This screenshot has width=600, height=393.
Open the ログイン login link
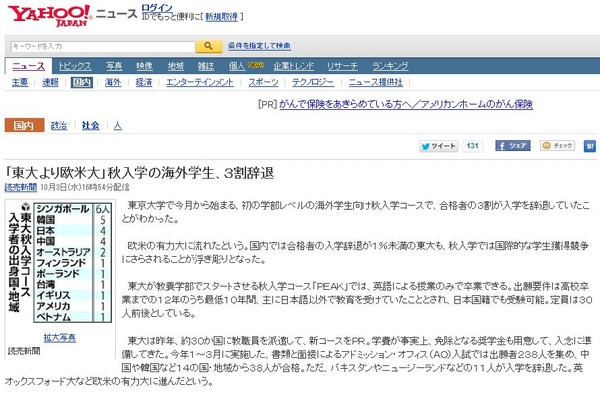click(157, 8)
